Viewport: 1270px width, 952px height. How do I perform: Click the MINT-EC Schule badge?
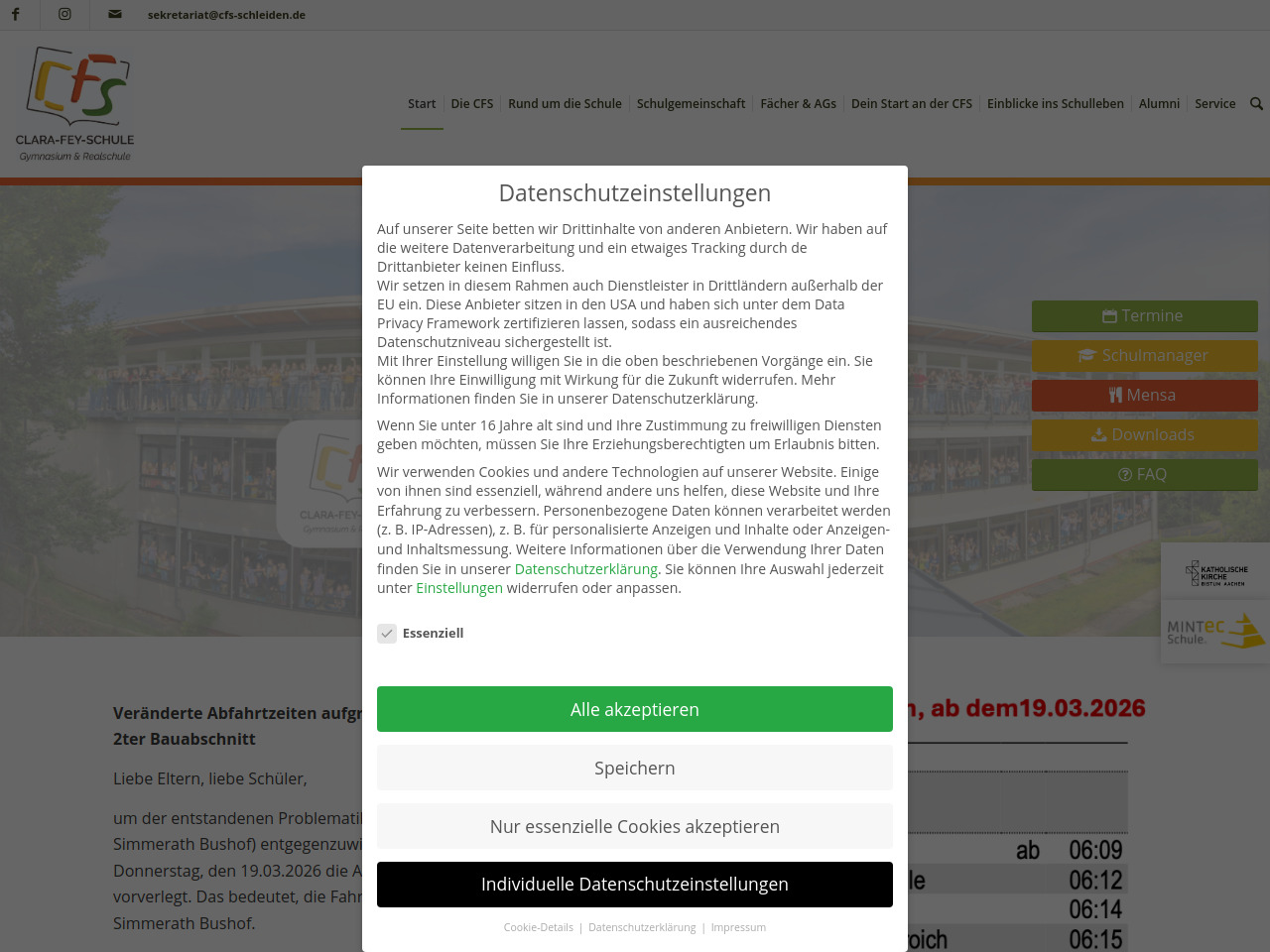[1216, 632]
